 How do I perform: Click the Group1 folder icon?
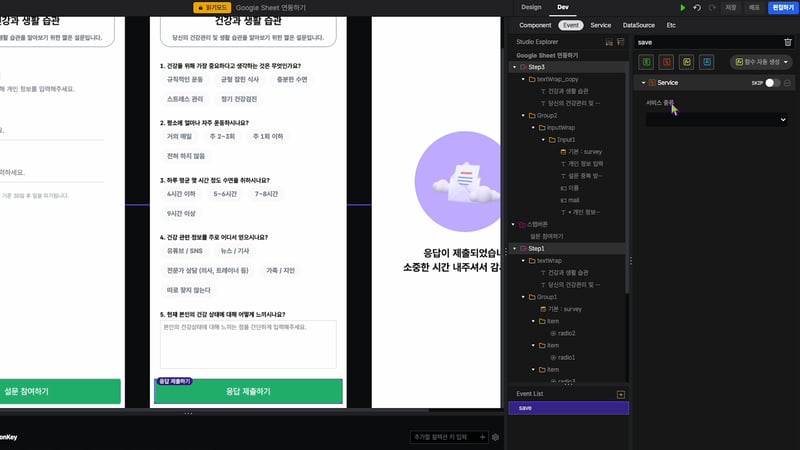point(532,297)
